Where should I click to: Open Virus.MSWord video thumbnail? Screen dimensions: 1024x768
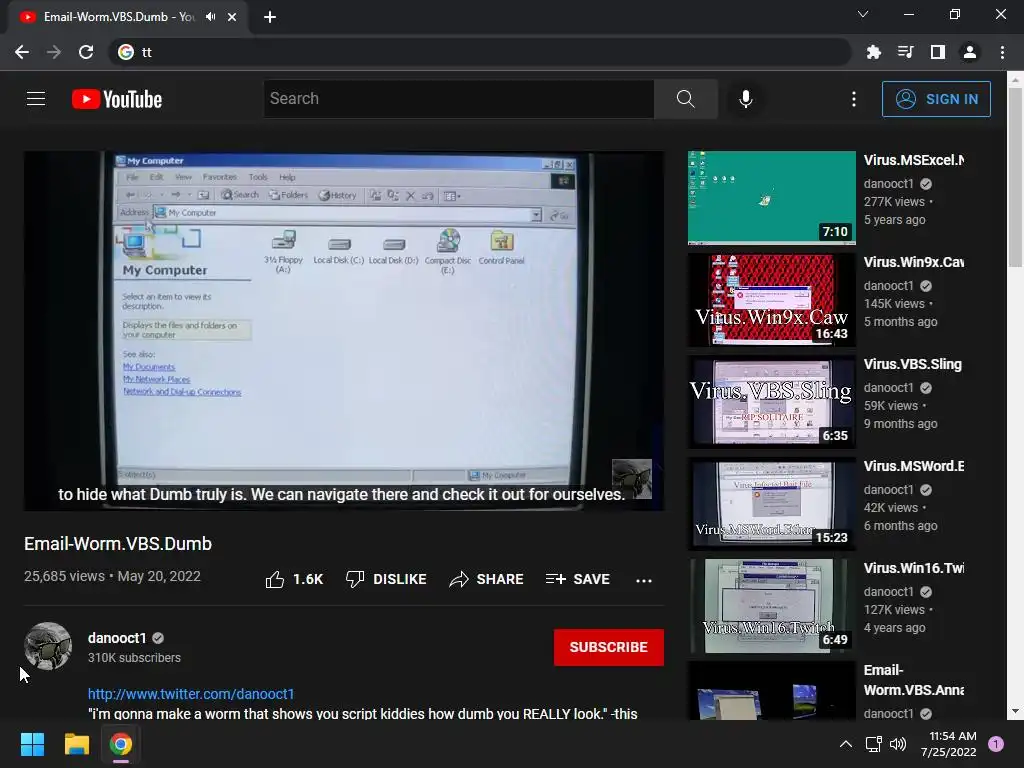point(771,504)
